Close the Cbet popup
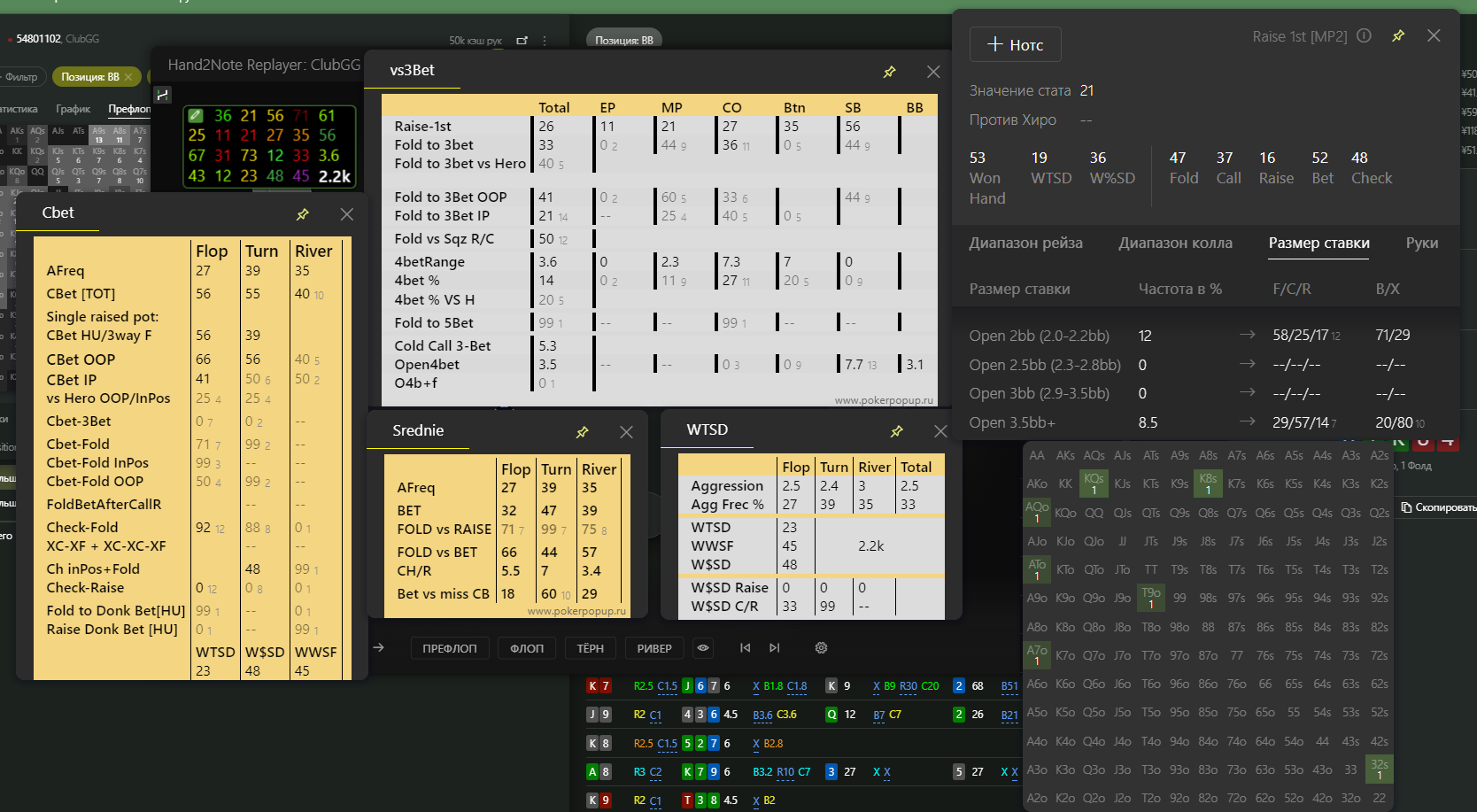The image size is (1477, 812). point(347,214)
